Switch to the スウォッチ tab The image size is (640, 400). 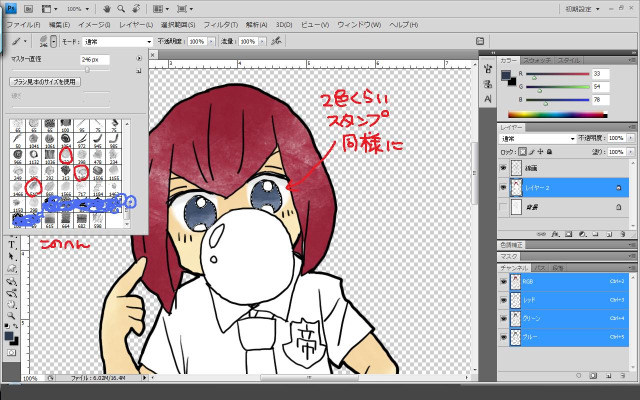[x=538, y=61]
